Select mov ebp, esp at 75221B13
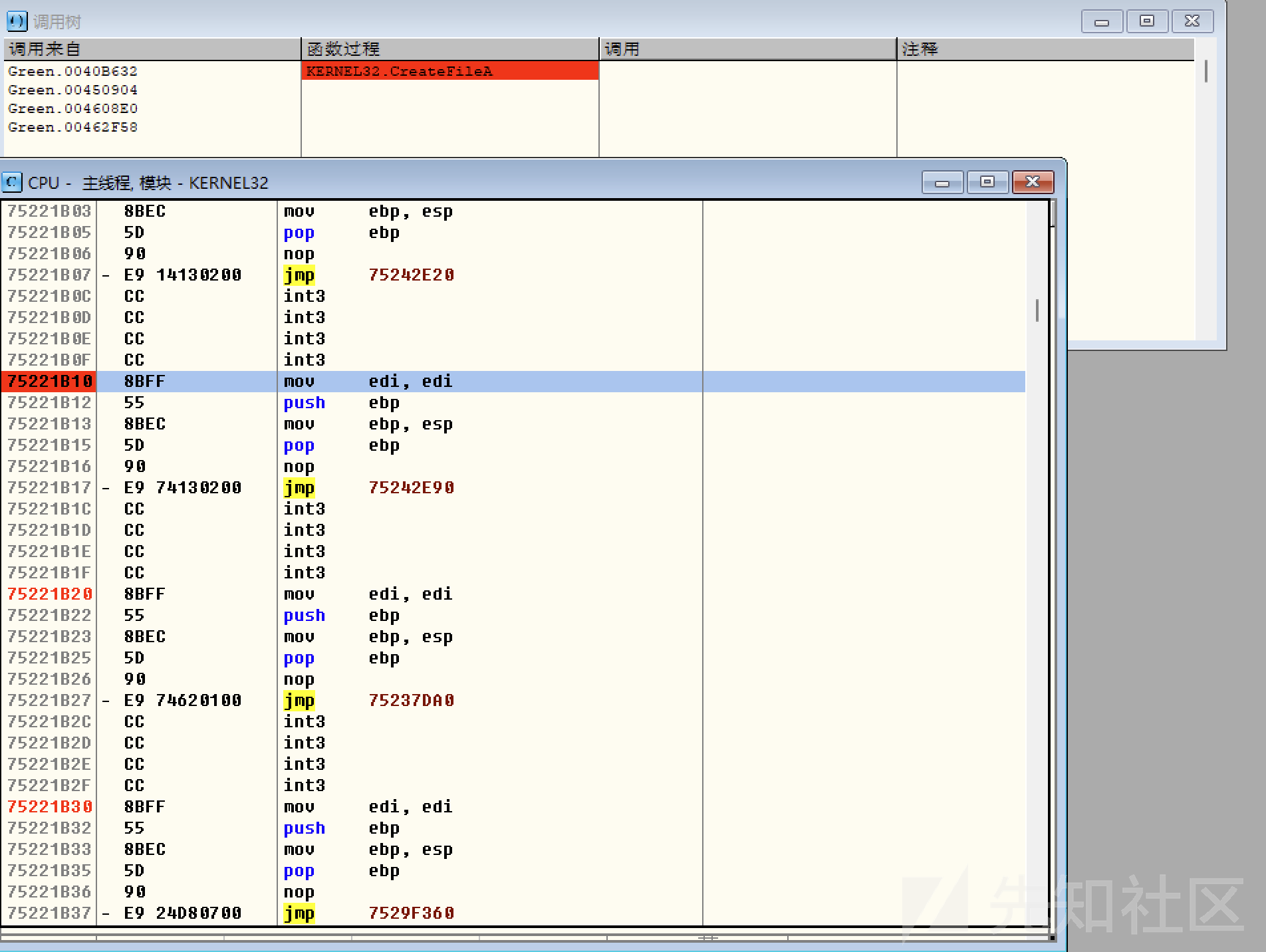Image resolution: width=1266 pixels, height=952 pixels. [368, 423]
